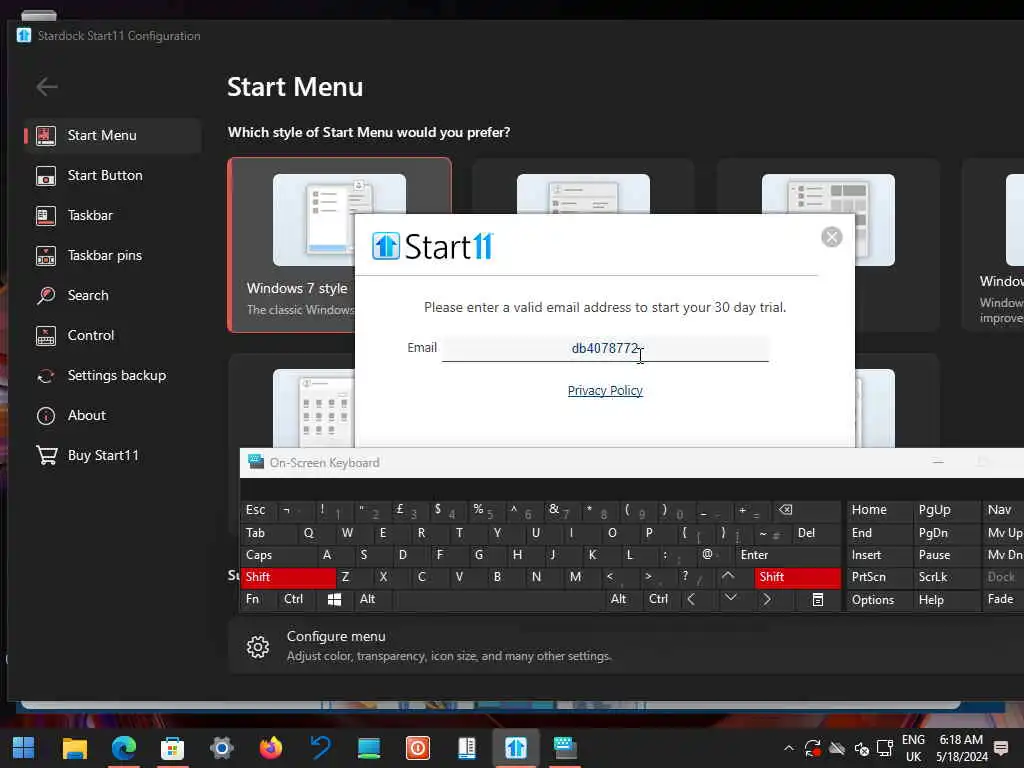The width and height of the screenshot is (1024, 768).
Task: Open the clock showing 6:18 AM
Action: click(961, 748)
